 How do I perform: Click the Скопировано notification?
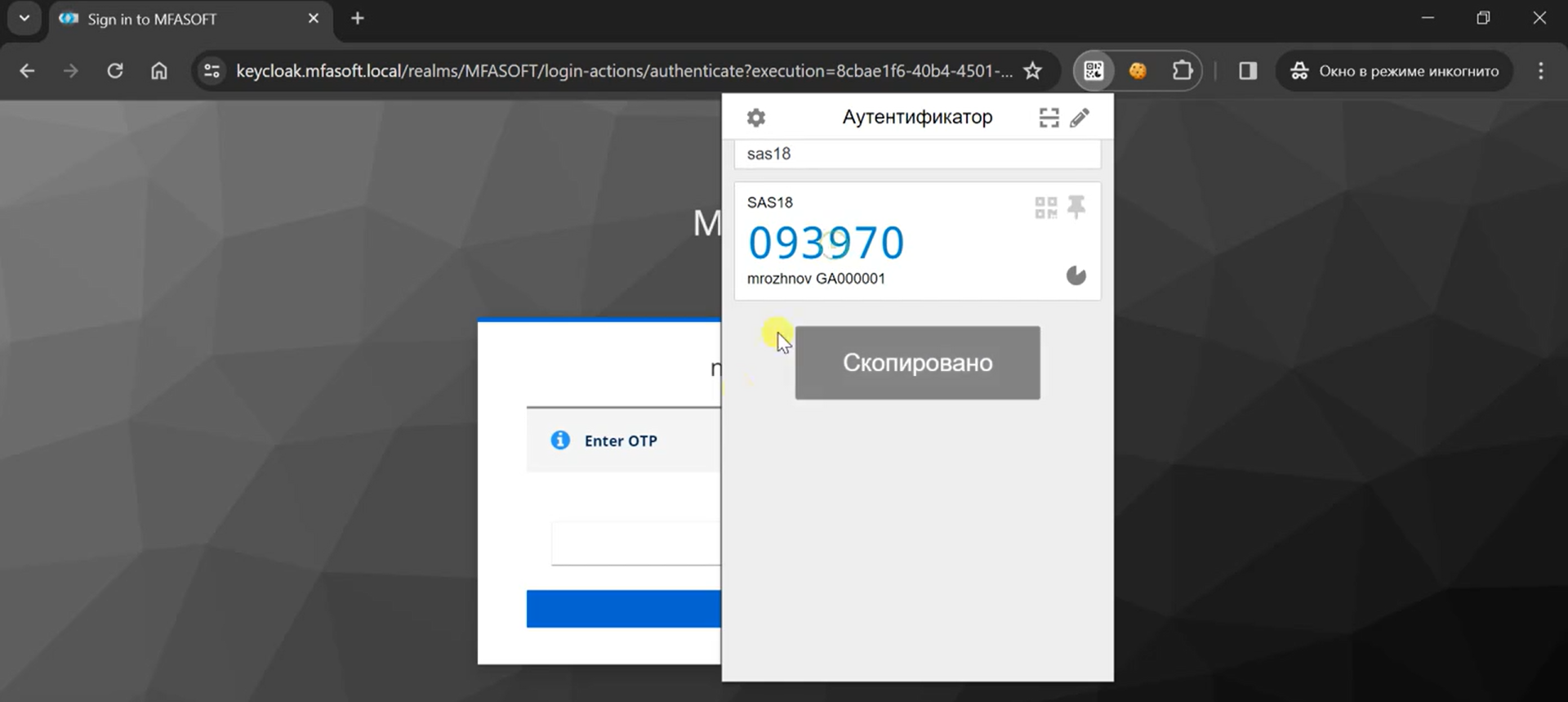point(917,363)
